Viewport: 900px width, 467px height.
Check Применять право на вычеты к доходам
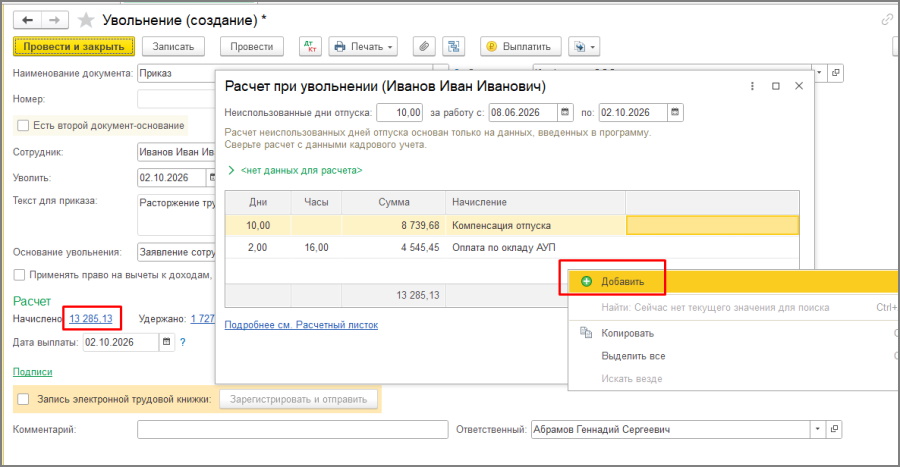coord(20,275)
